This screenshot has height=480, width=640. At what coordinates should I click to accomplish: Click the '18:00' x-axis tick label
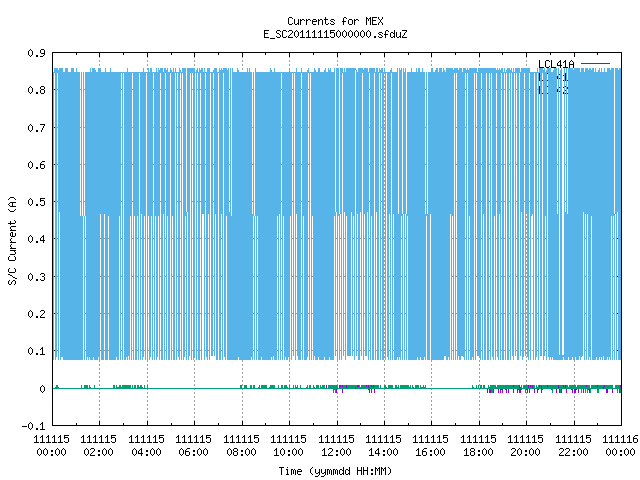(x=478, y=452)
